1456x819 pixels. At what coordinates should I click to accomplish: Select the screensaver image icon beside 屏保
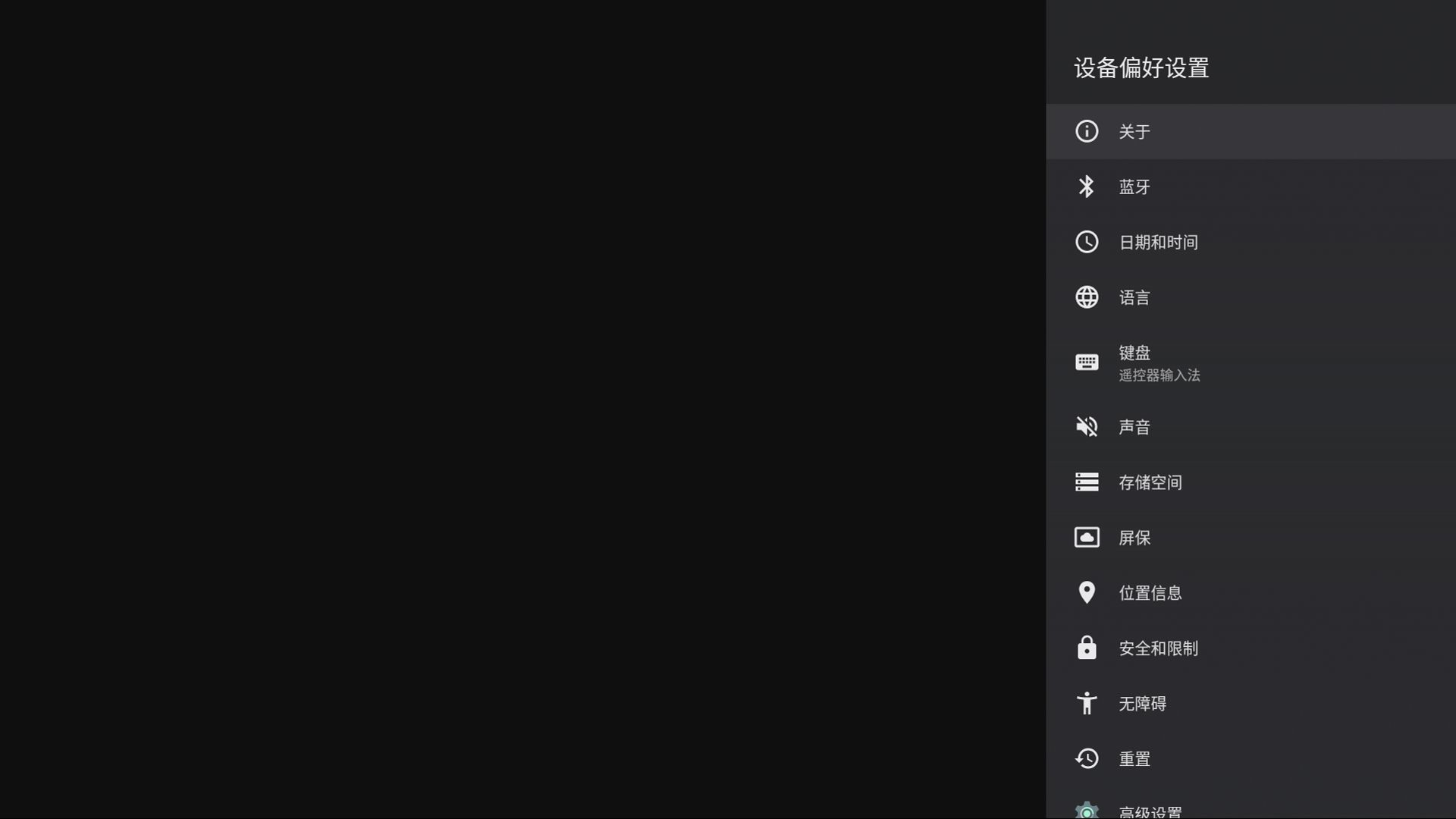click(x=1087, y=537)
